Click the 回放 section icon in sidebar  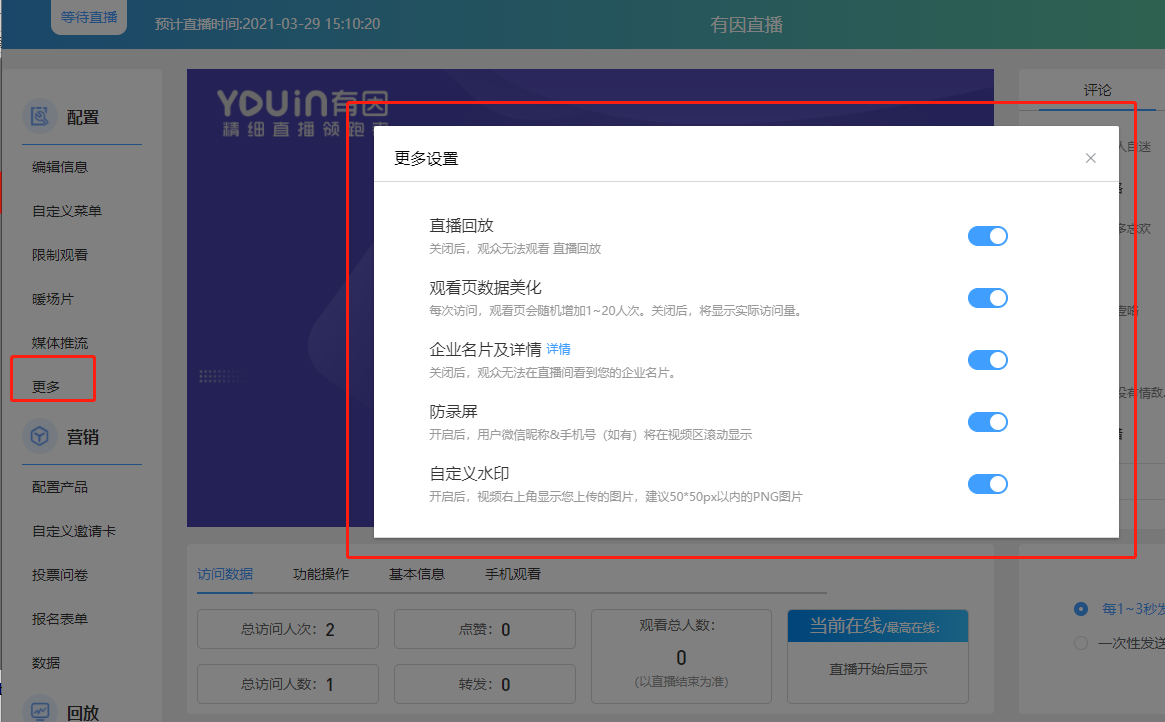tap(39, 710)
